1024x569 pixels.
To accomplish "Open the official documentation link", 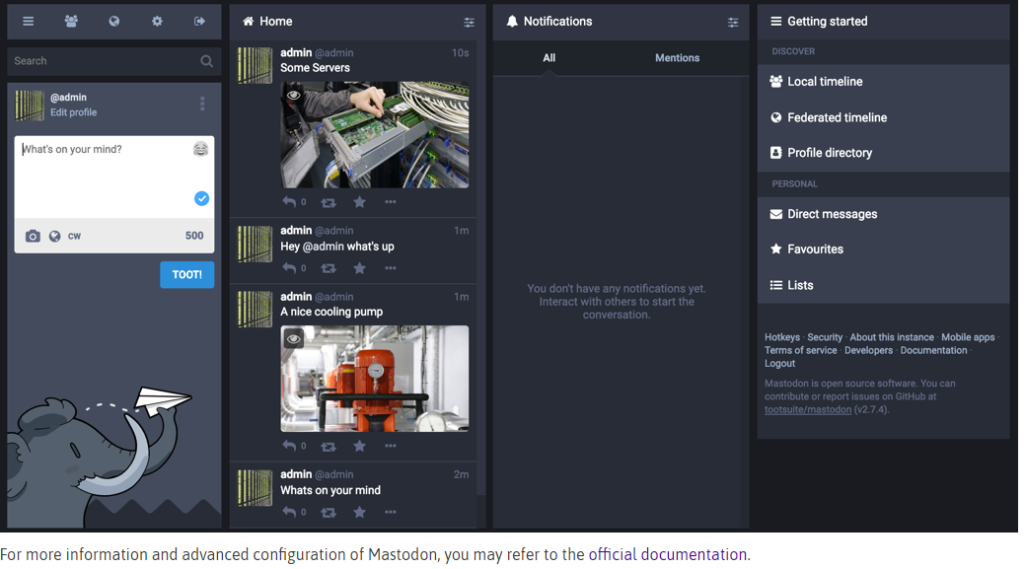I will pos(667,554).
